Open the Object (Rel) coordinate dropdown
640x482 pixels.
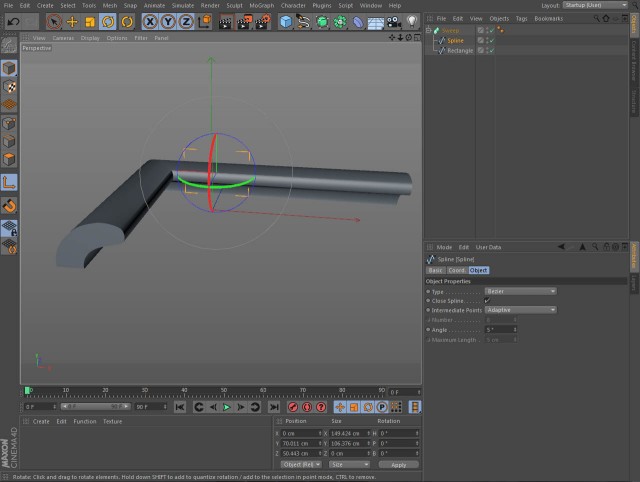[x=301, y=465]
